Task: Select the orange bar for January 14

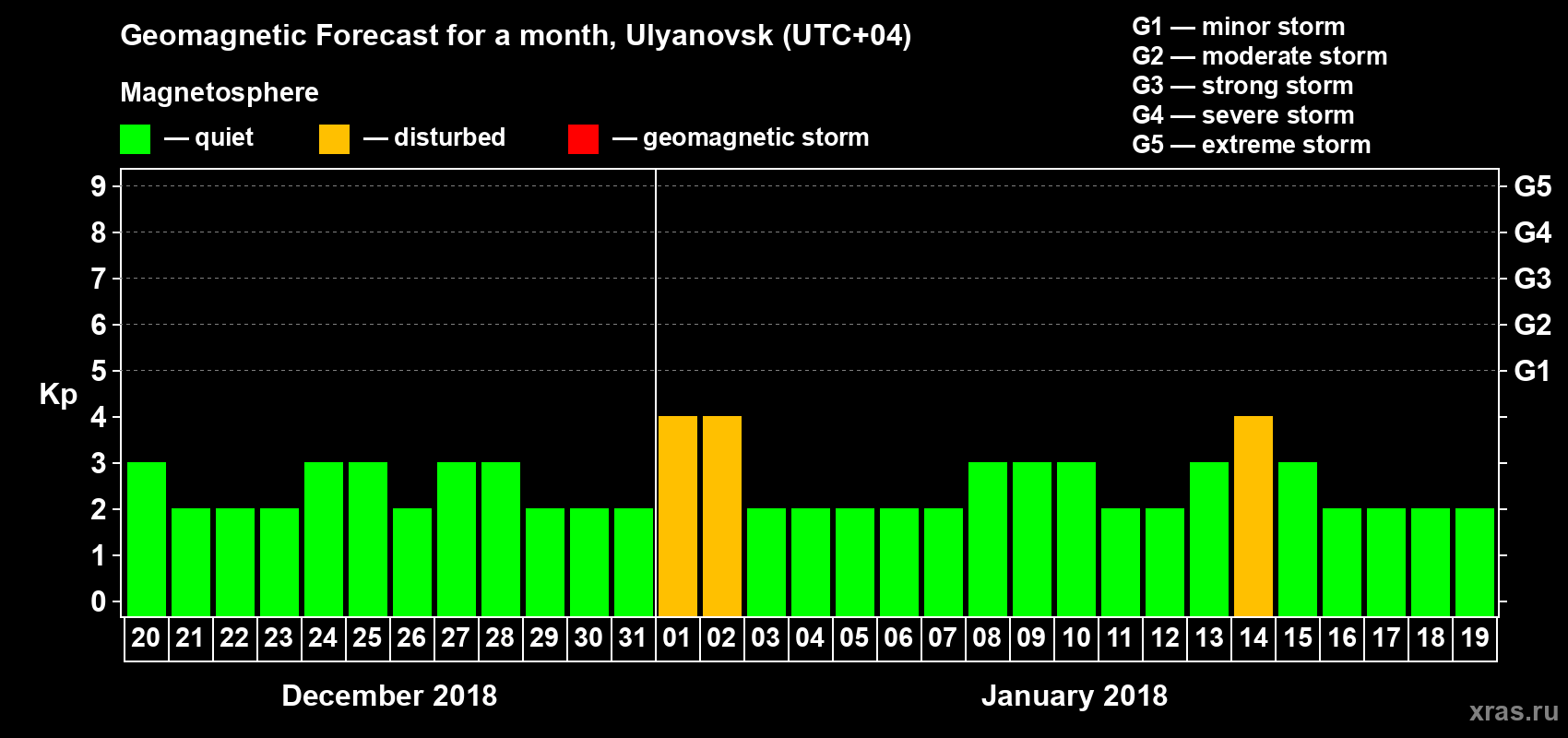Action: [1253, 516]
